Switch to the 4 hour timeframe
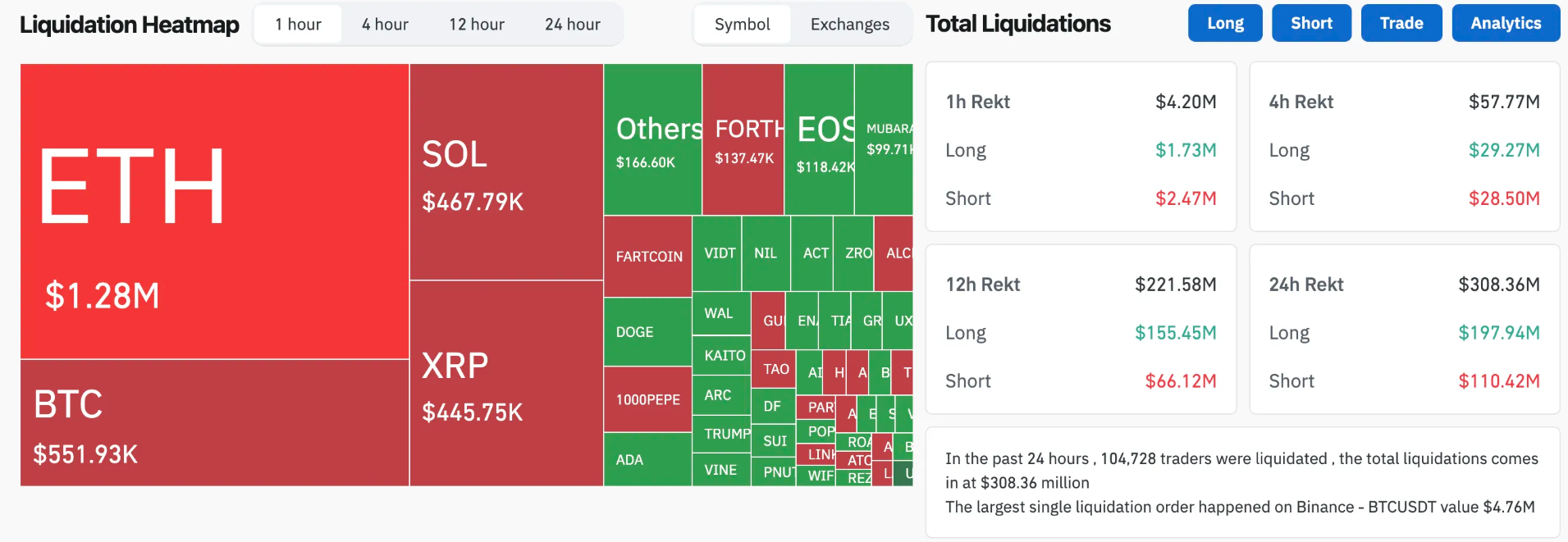1568x542 pixels. (385, 25)
